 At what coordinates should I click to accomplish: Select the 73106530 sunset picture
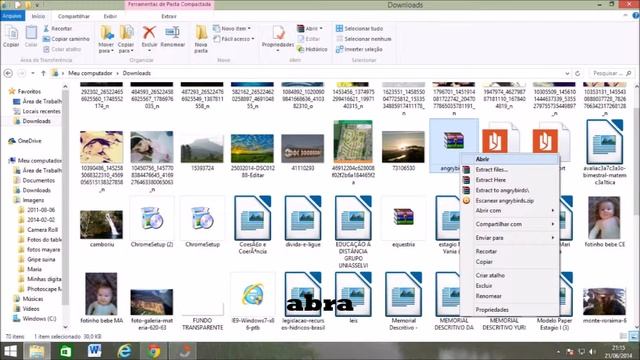[403, 151]
